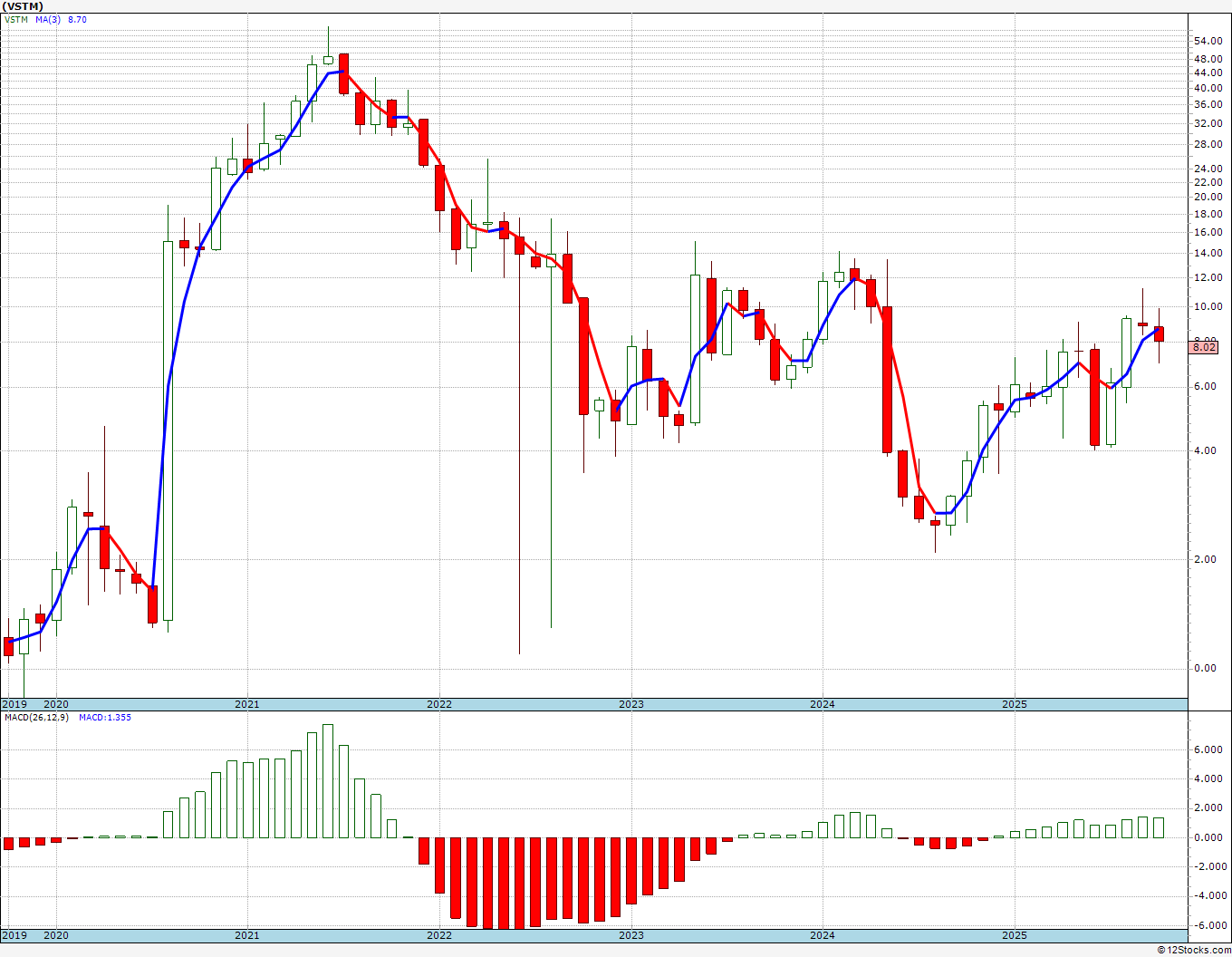
Task: Select 2022 on the MACD panel time axis
Action: [439, 935]
